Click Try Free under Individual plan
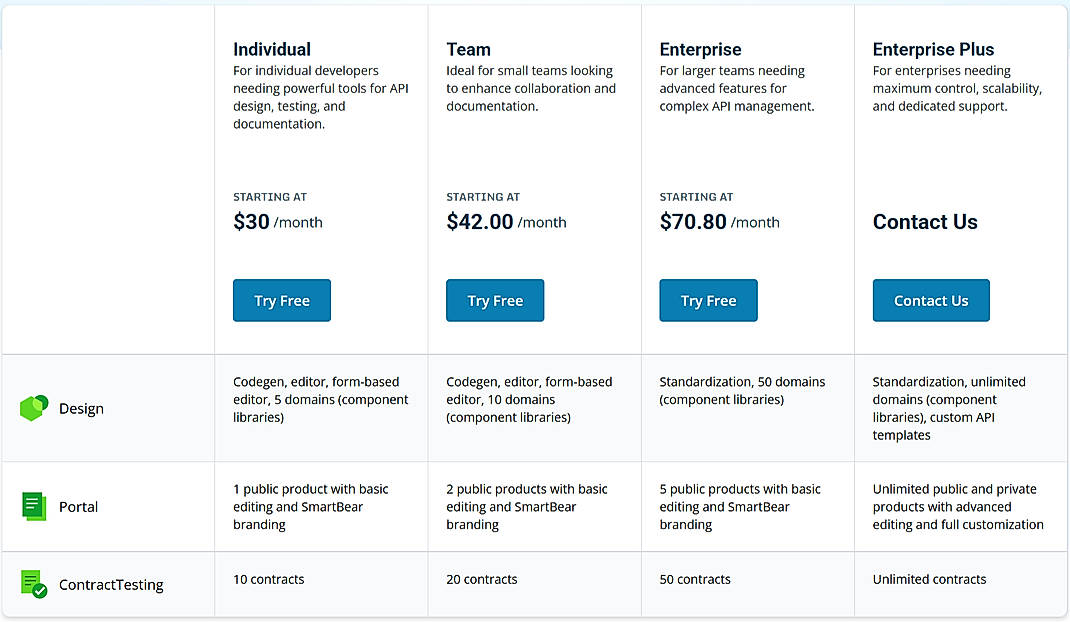The width and height of the screenshot is (1070, 622). point(281,300)
